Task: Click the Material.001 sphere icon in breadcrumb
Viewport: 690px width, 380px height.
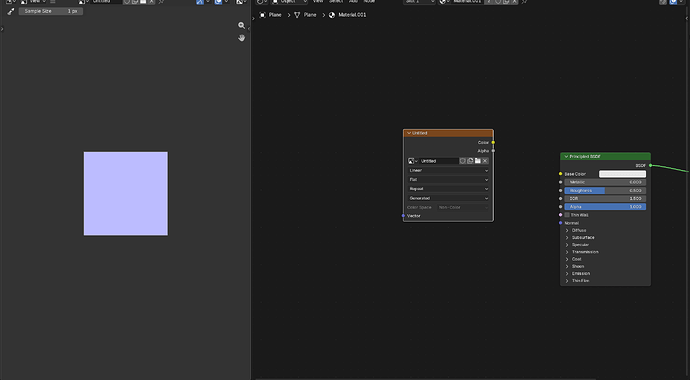Action: [332, 15]
